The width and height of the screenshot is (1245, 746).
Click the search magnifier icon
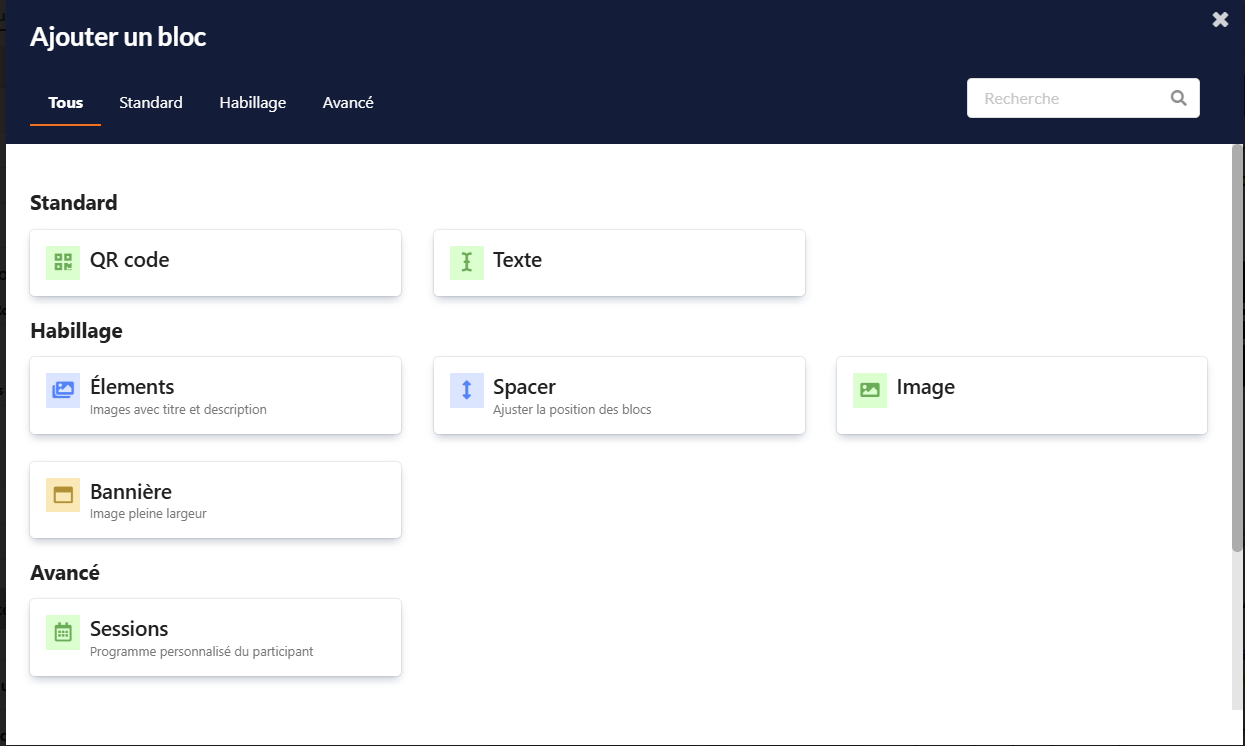1178,98
